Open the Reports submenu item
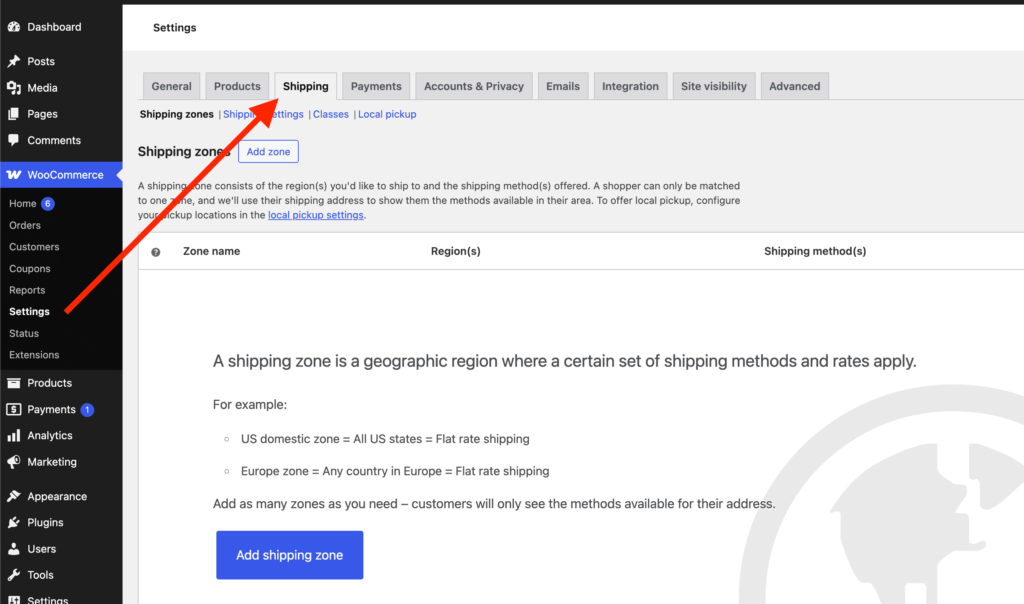Screen dimensions: 1024x604 (27, 290)
